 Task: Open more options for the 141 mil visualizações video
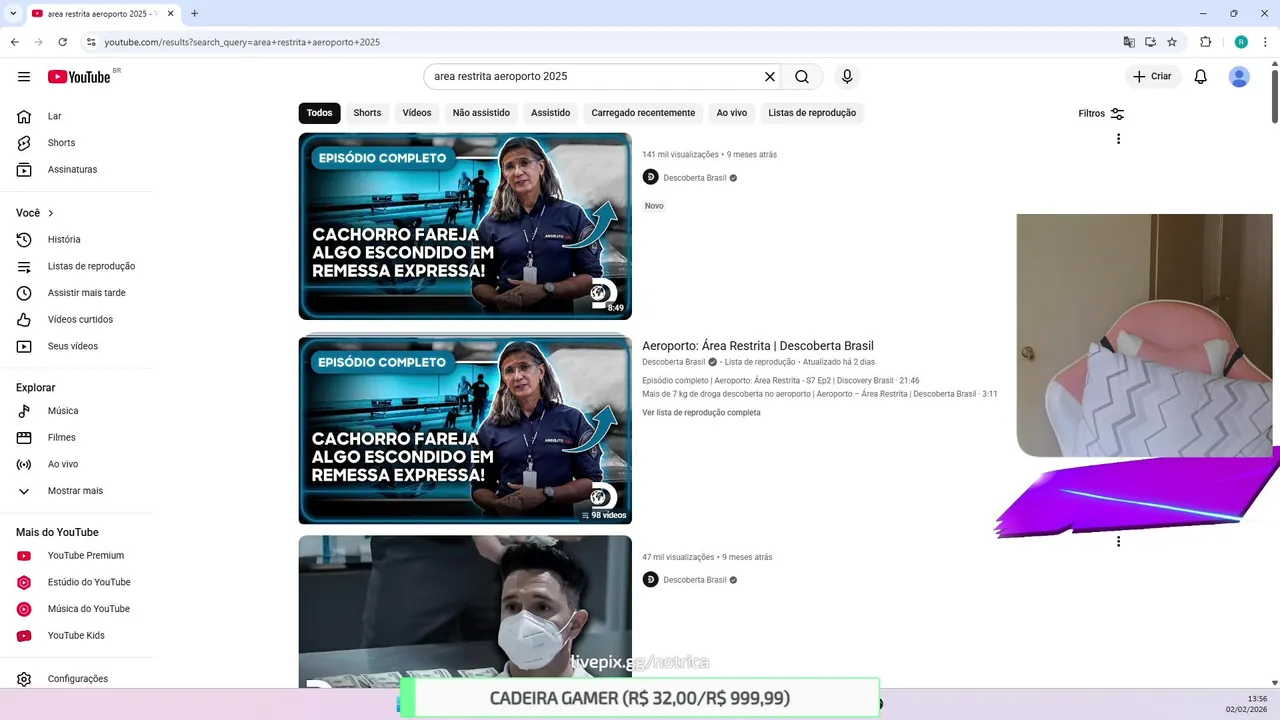(1118, 139)
